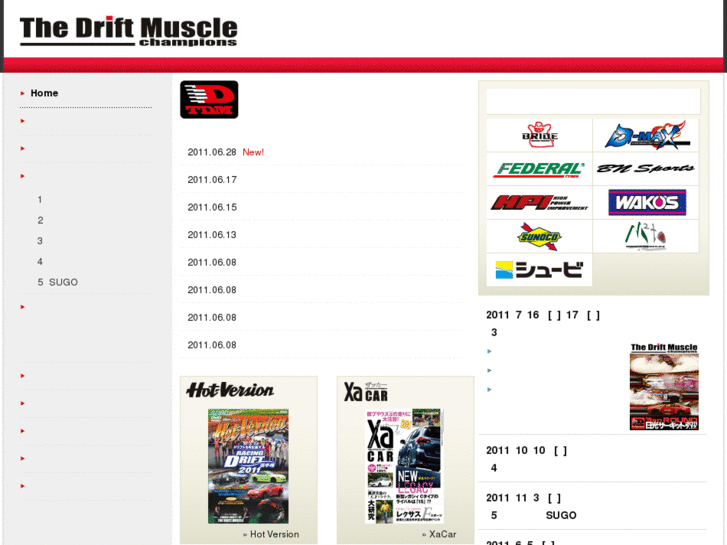The width and height of the screenshot is (727, 545).
Task: Open the green brush-stroke sponsor logo
Action: pyautogui.click(x=646, y=237)
